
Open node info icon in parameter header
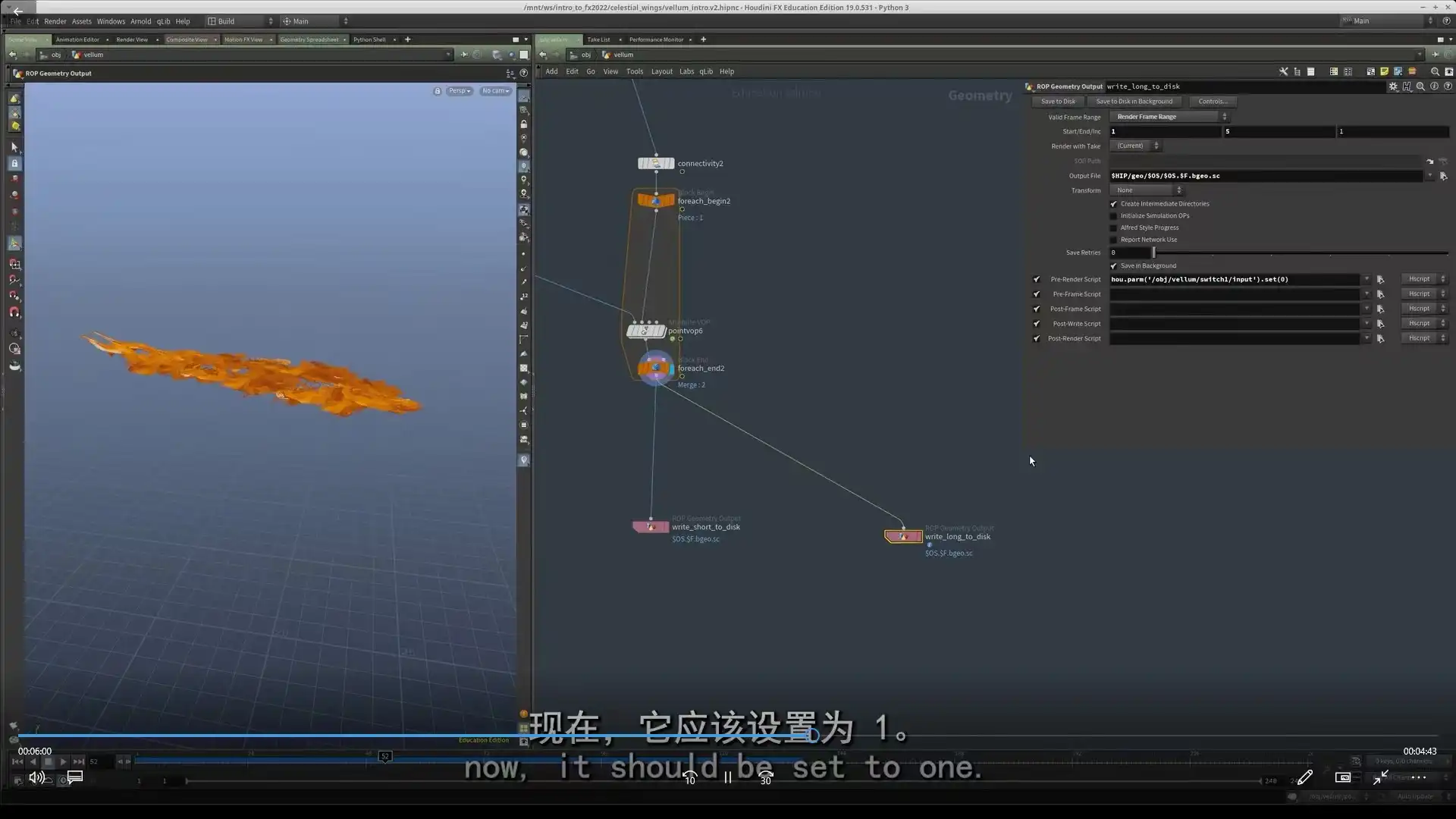coord(1434,86)
